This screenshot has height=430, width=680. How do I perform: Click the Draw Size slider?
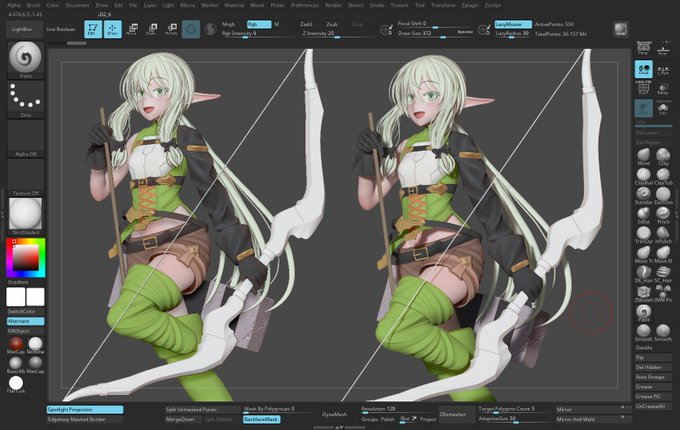tap(435, 33)
